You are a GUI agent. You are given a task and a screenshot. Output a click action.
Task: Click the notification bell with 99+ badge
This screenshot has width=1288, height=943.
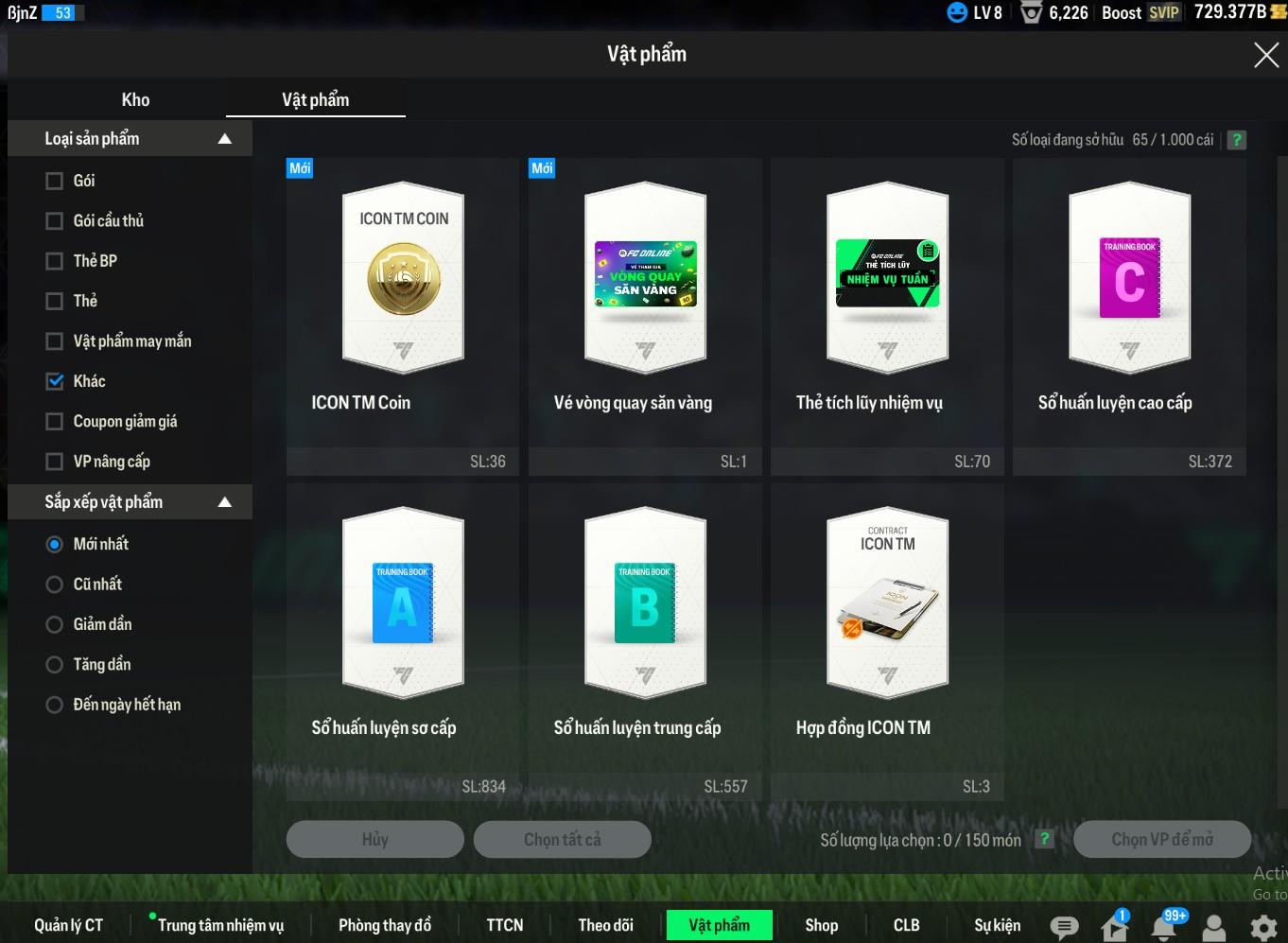pyautogui.click(x=1164, y=926)
